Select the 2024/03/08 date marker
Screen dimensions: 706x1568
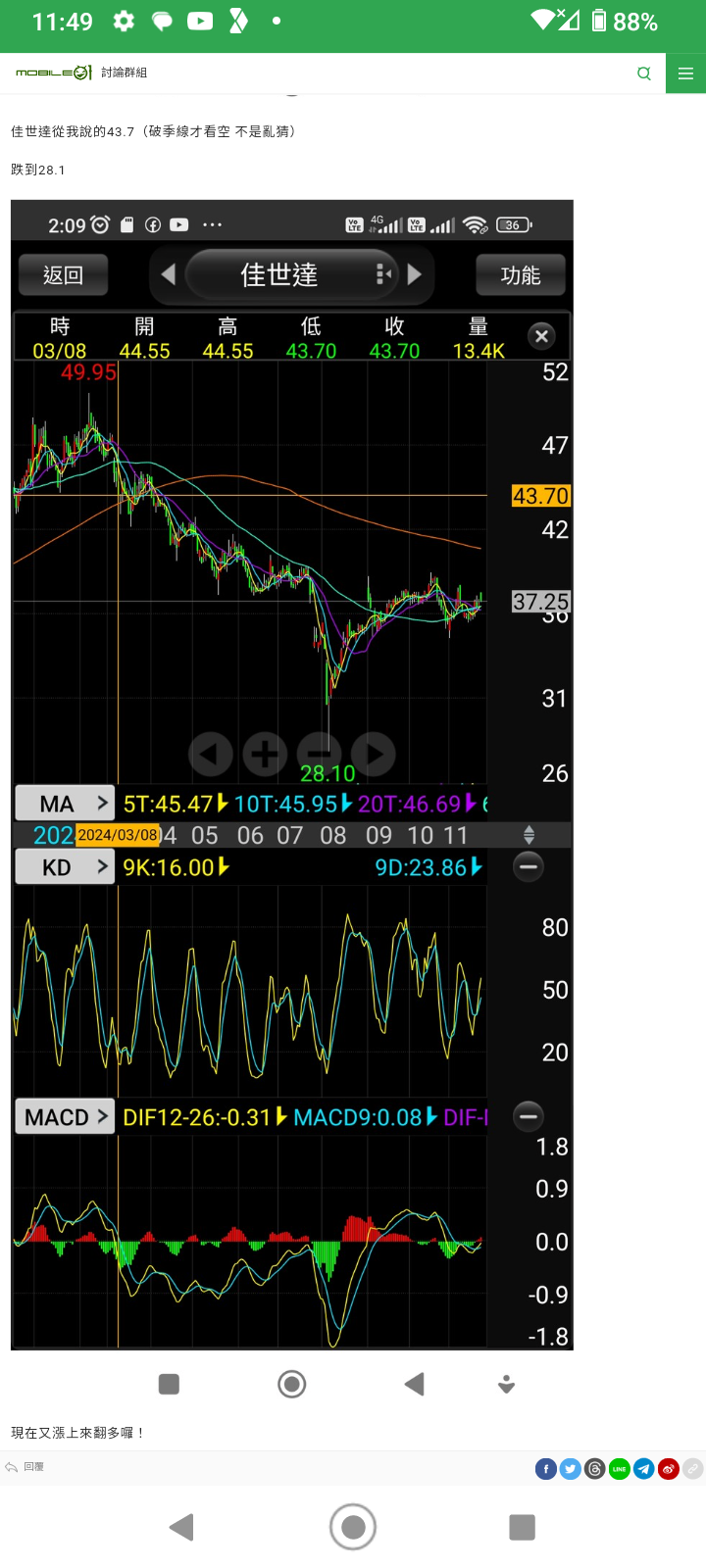click(x=118, y=835)
